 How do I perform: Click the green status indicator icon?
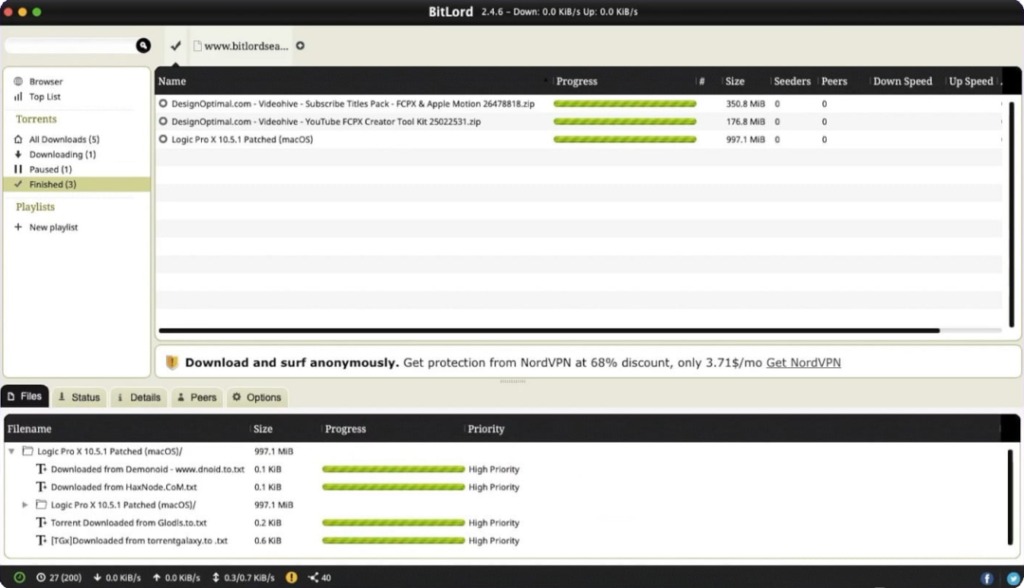coord(20,578)
